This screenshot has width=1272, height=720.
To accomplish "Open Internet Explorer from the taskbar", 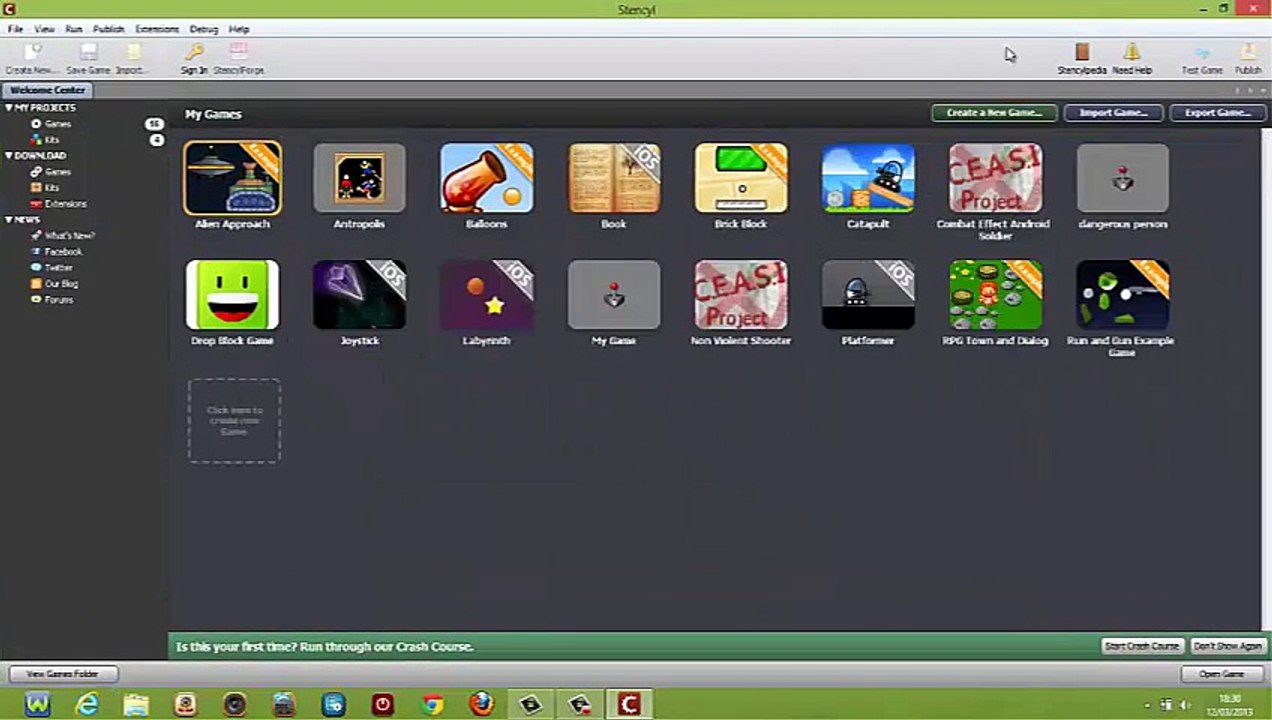I will [x=87, y=704].
